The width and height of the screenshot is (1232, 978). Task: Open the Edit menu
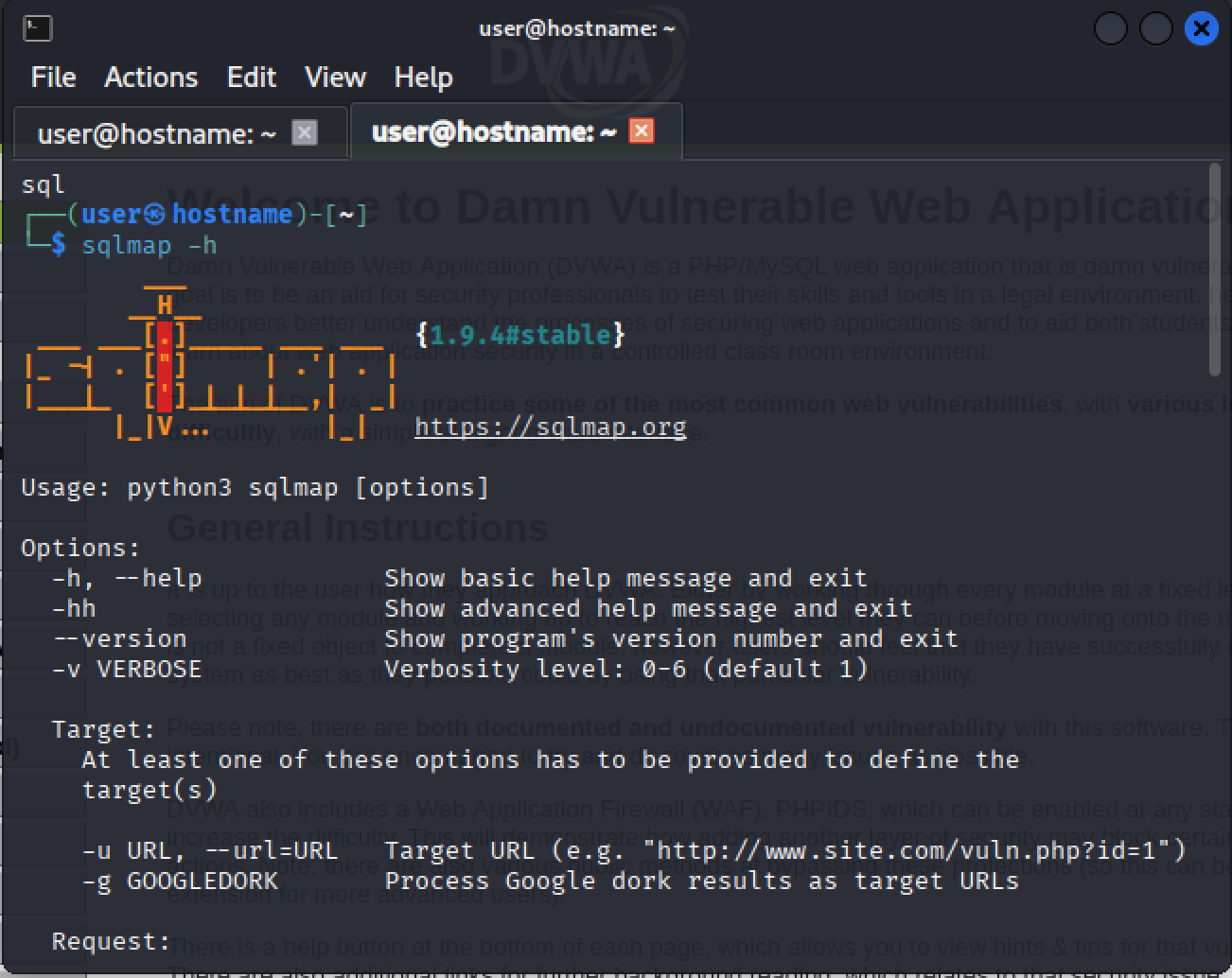tap(251, 77)
